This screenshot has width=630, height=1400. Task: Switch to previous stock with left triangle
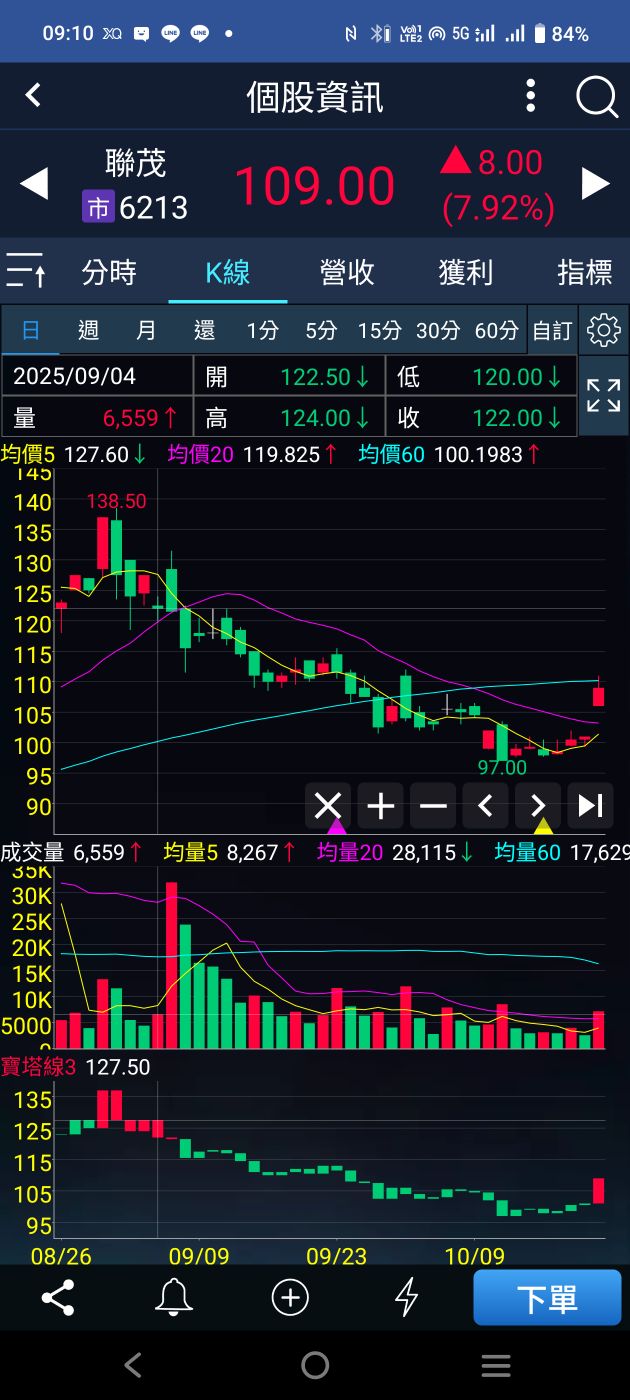coord(34,184)
